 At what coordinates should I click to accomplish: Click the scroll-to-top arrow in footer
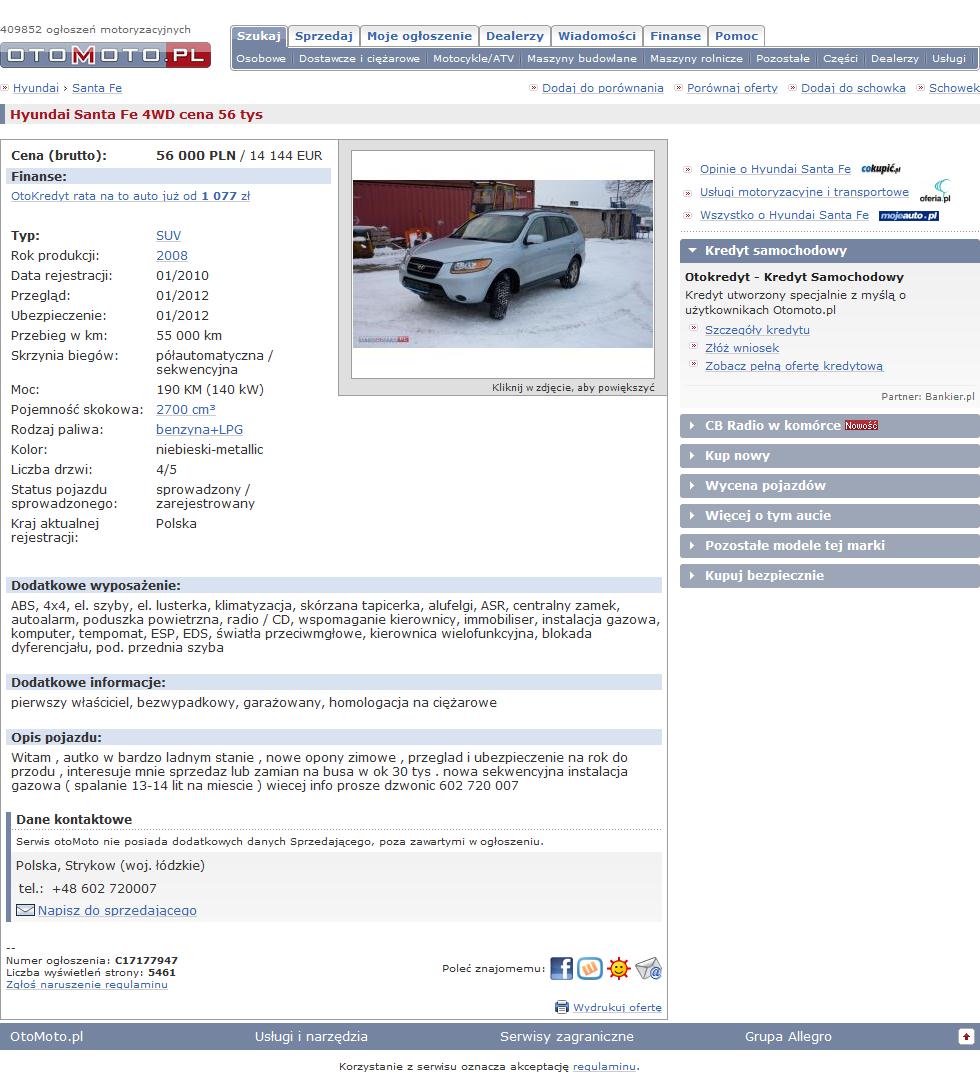tap(966, 1036)
